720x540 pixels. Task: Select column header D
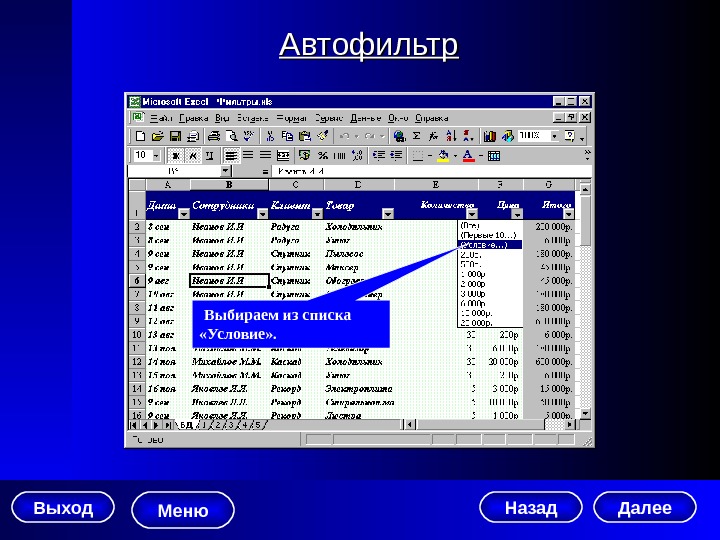click(x=358, y=185)
